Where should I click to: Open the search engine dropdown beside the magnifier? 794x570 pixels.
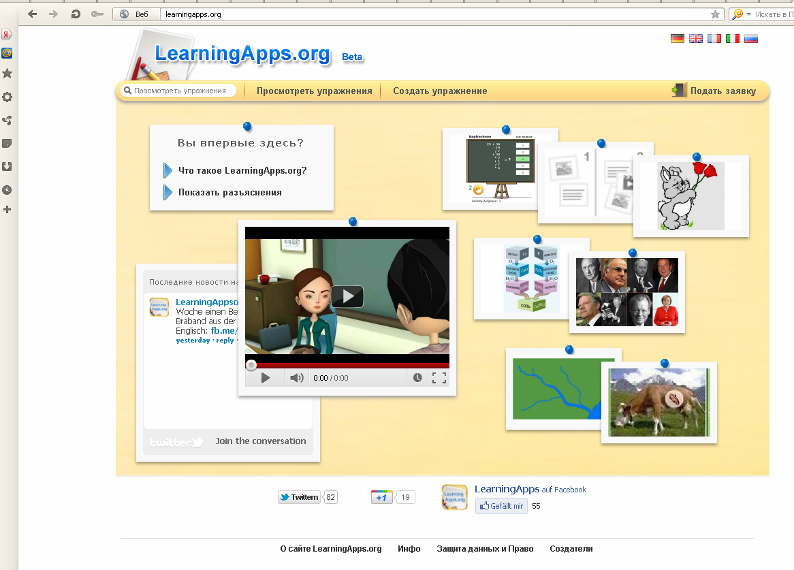(748, 14)
